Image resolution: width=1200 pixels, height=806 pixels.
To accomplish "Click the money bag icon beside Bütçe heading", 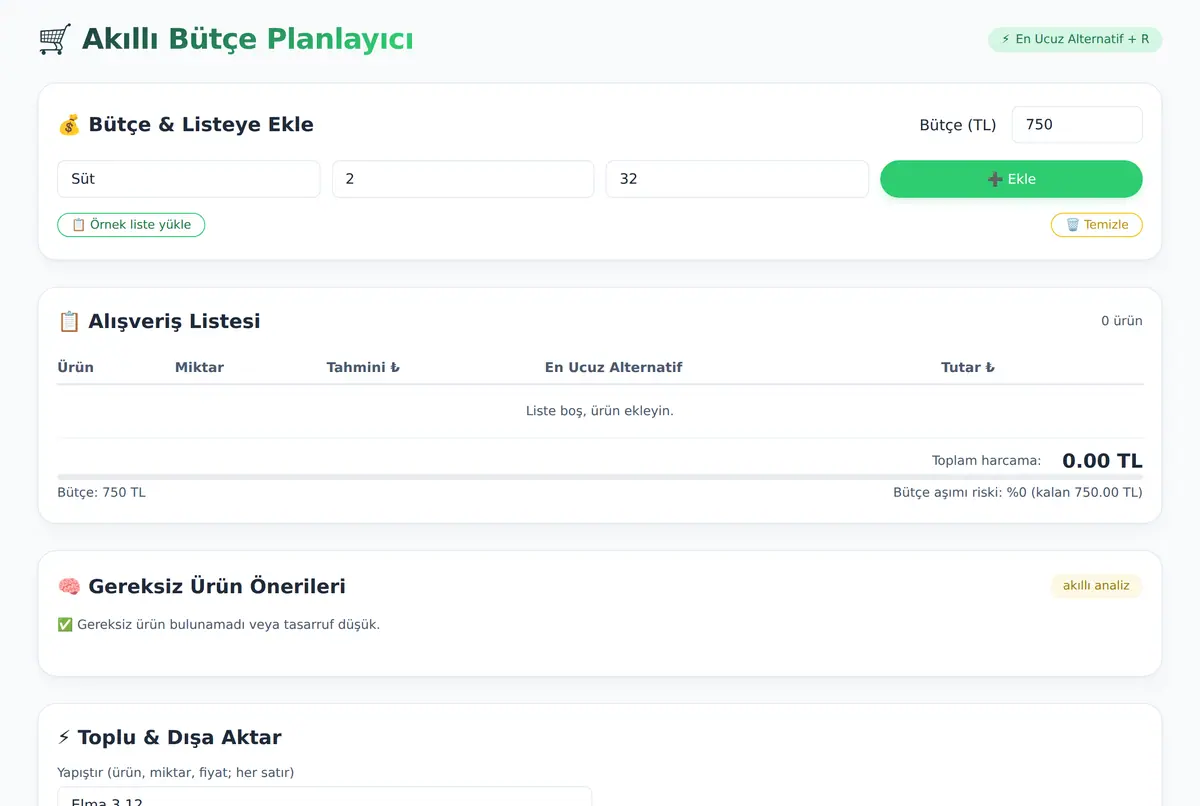I will pos(69,125).
